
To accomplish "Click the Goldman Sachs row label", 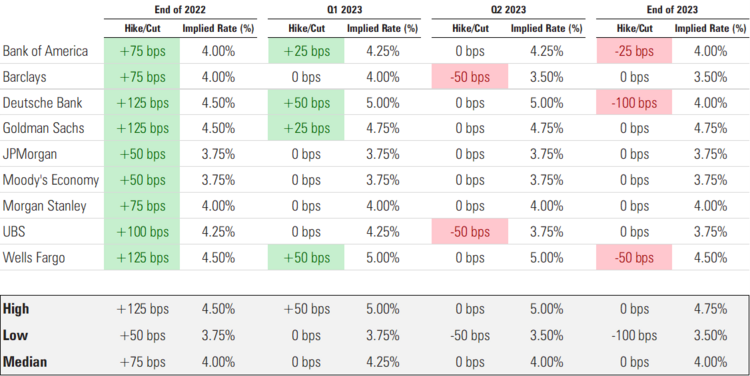I will (44, 128).
